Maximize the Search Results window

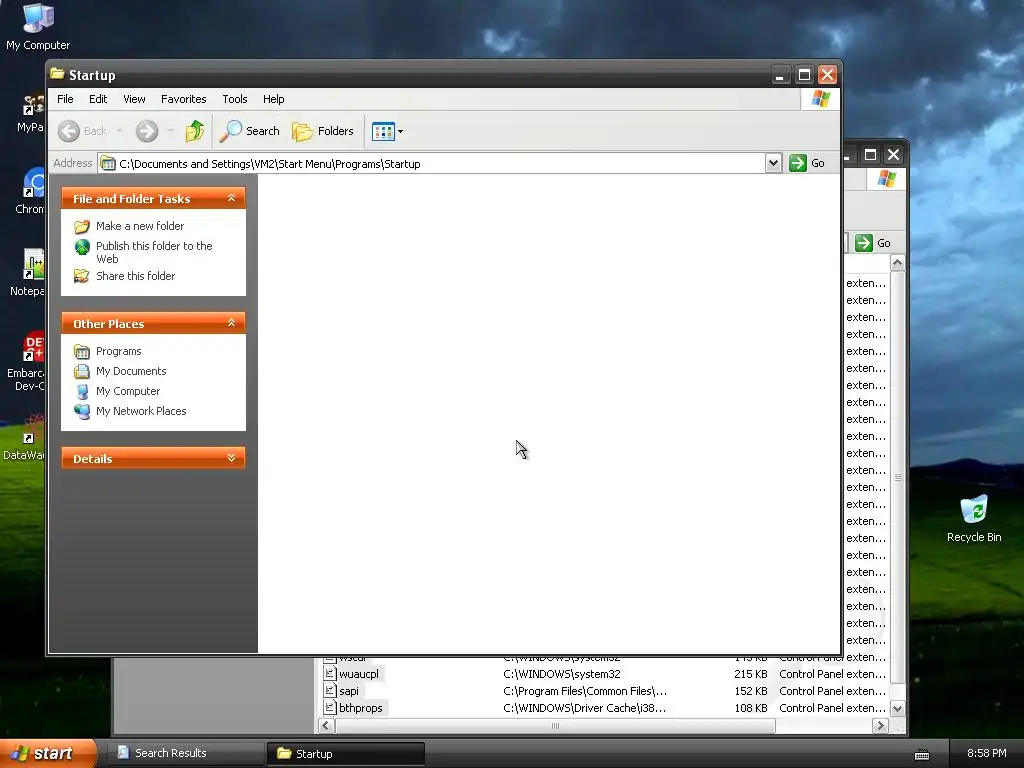(x=870, y=155)
